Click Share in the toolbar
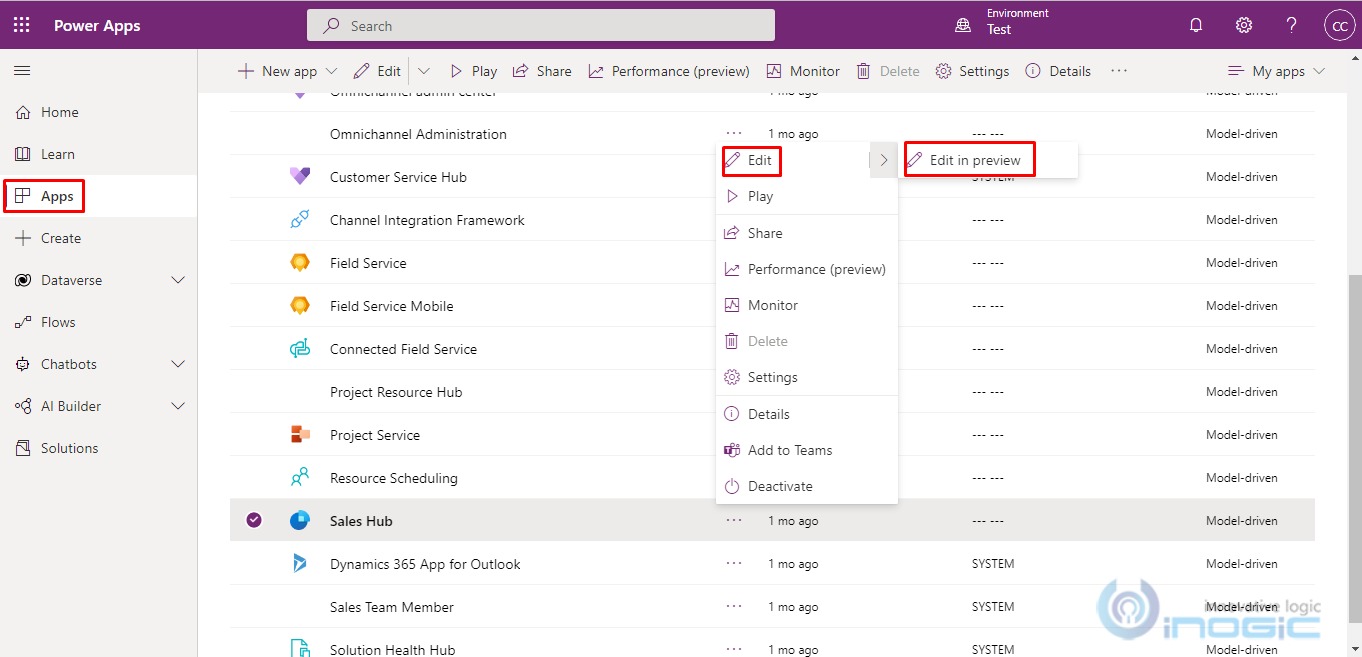This screenshot has width=1362, height=657. click(542, 71)
